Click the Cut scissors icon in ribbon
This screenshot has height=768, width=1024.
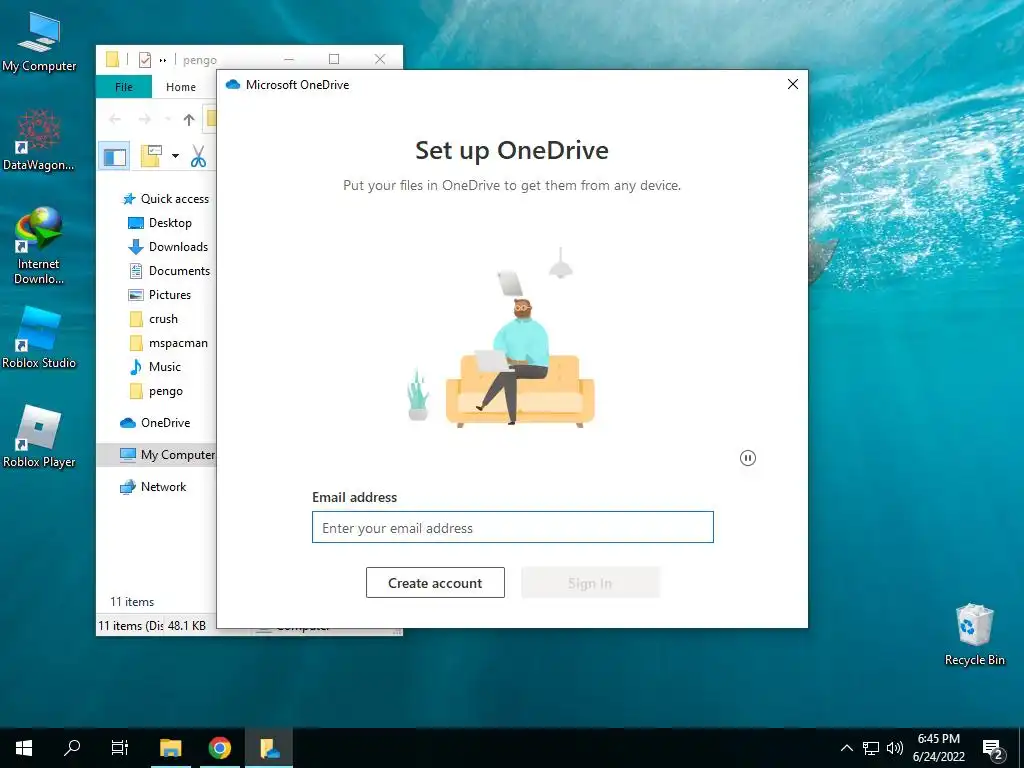[x=199, y=157]
